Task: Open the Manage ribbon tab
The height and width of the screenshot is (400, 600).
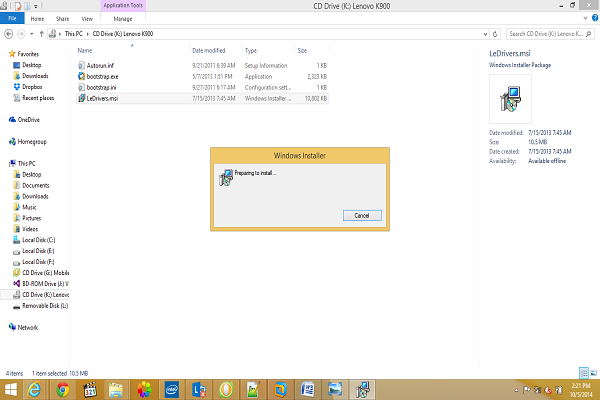Action: [123, 19]
